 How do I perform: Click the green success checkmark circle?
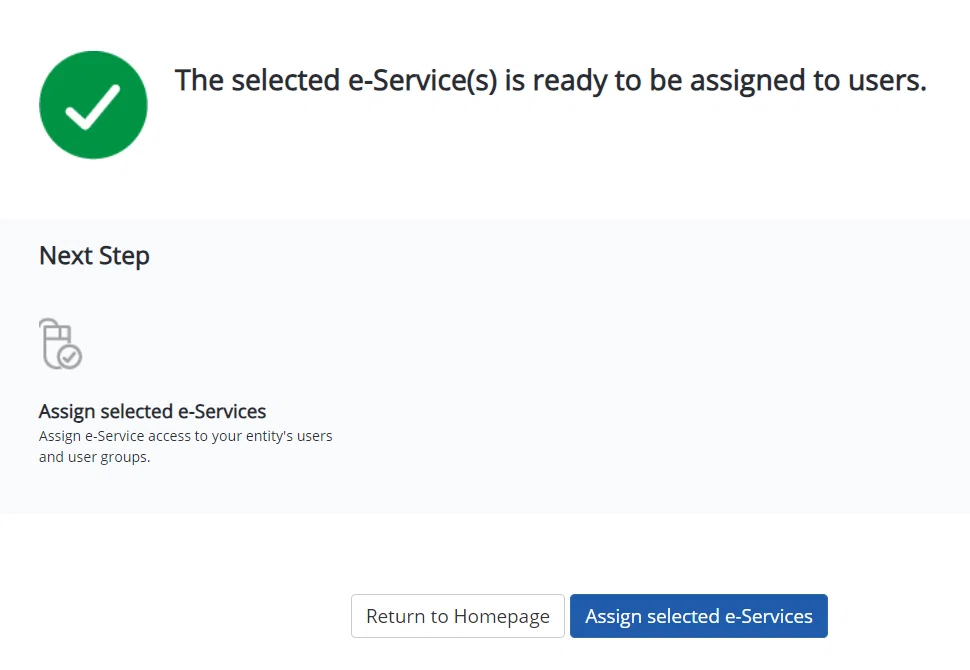point(93,105)
